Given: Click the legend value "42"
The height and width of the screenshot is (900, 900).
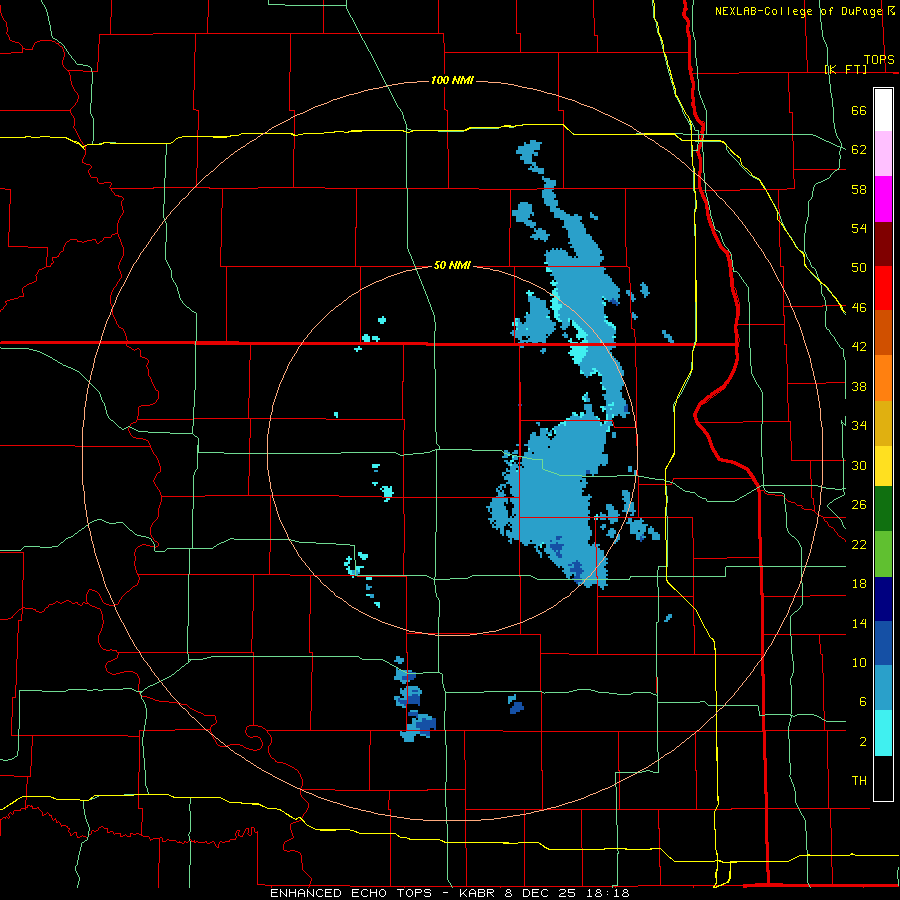Looking at the screenshot, I should click(x=859, y=347).
